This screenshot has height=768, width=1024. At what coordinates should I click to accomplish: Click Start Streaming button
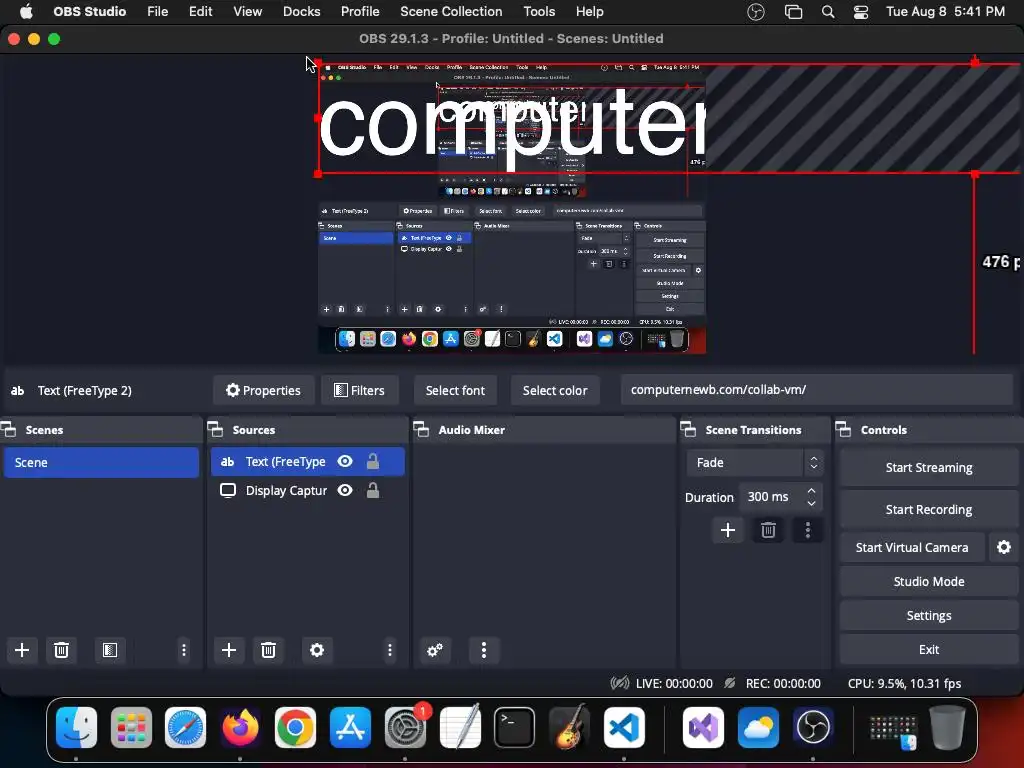[x=929, y=468]
